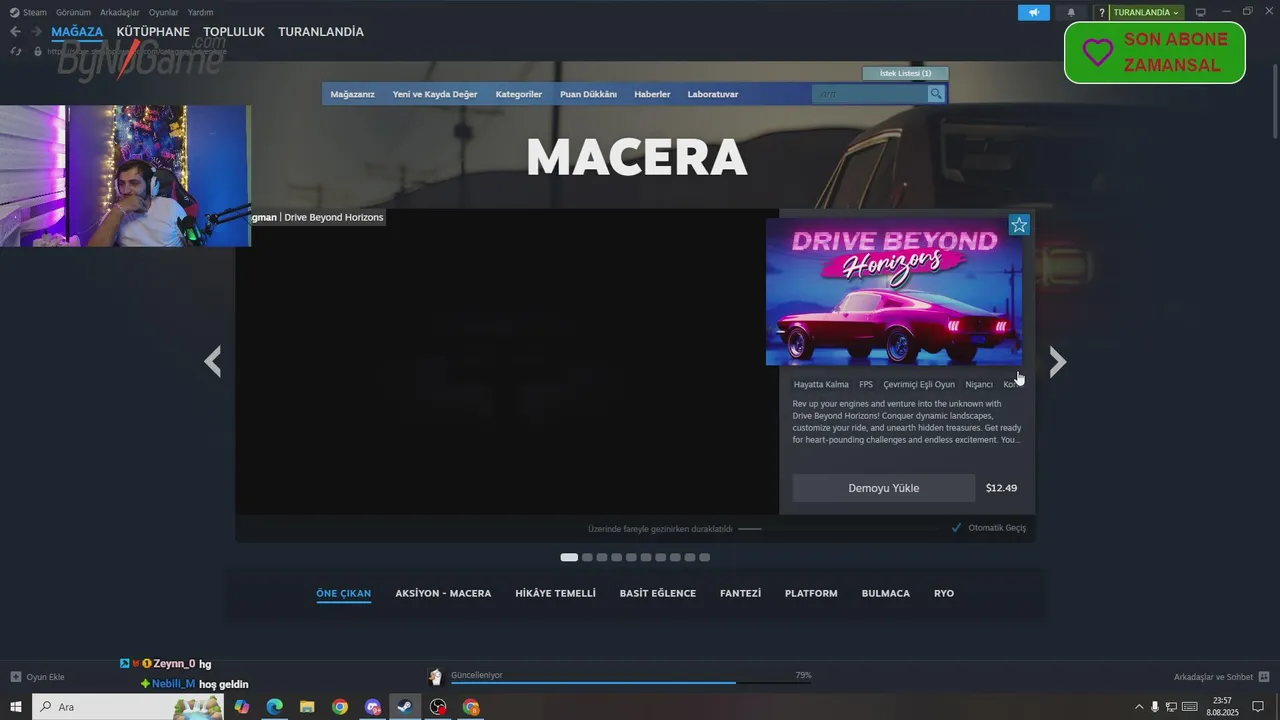Select the PLATFORM genre tab
Viewport: 1280px width, 720px height.
(811, 593)
